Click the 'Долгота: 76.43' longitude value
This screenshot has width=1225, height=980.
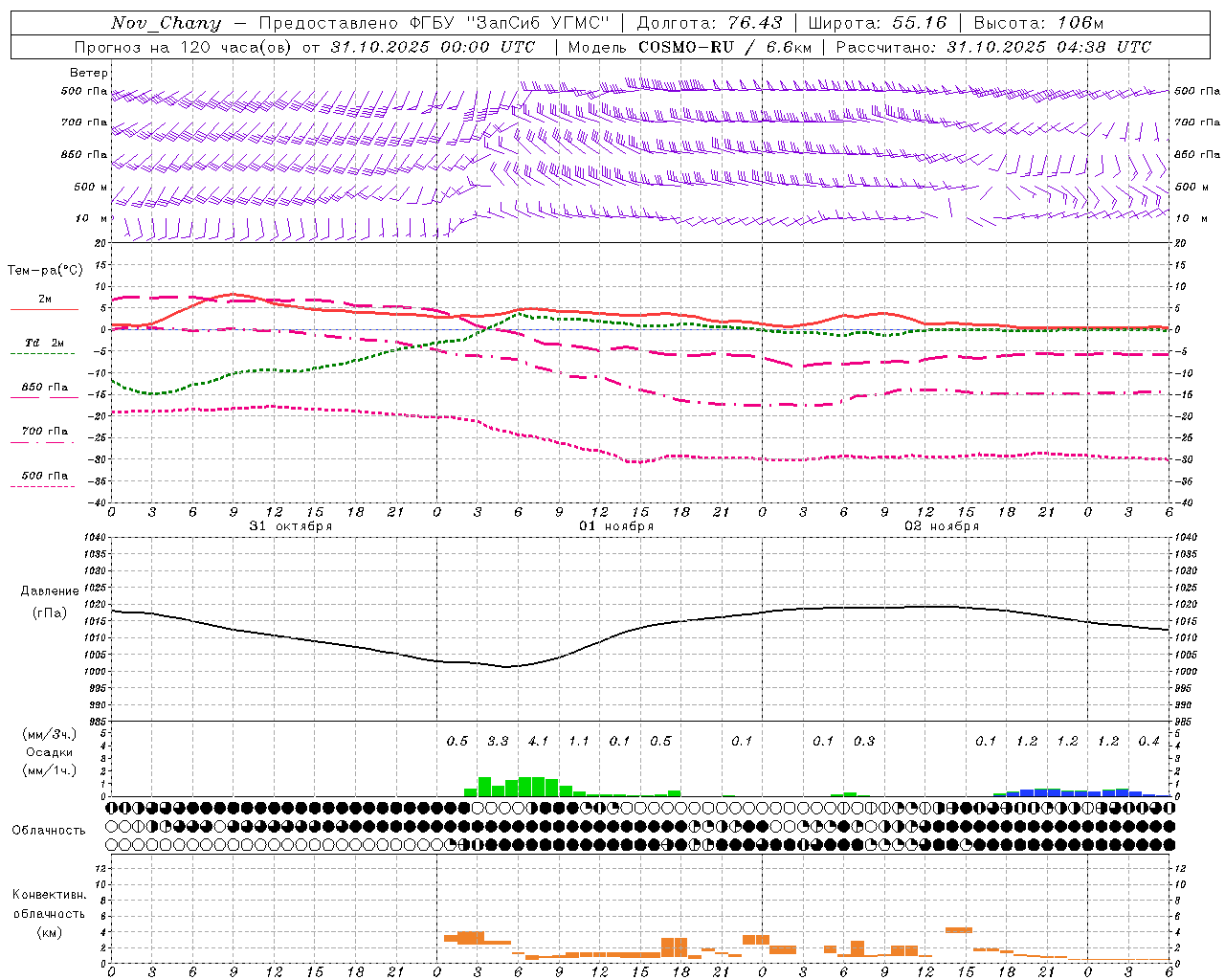(709, 23)
